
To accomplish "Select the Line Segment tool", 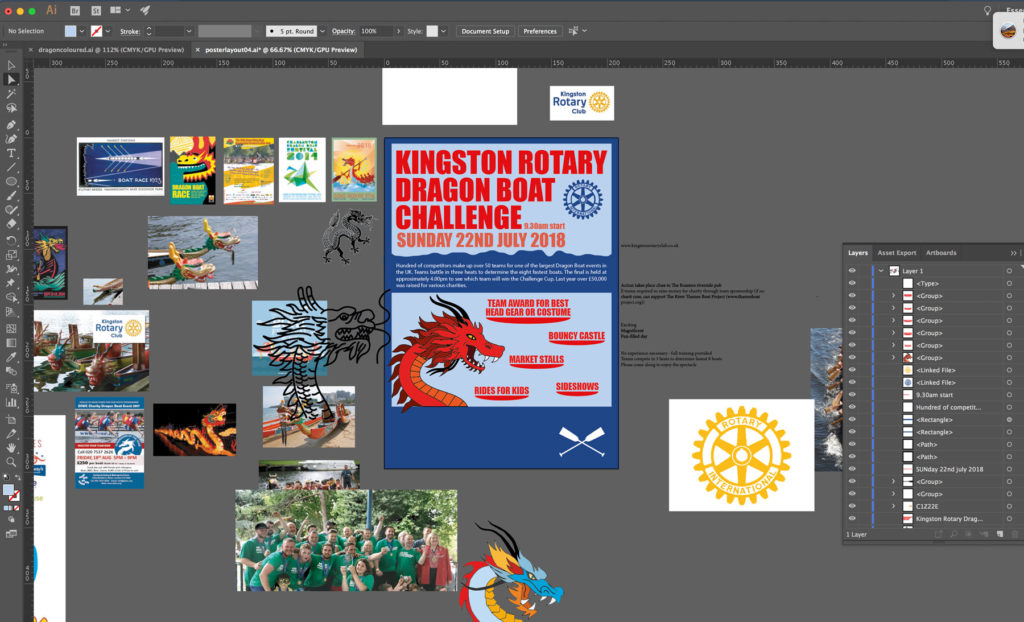I will pyautogui.click(x=11, y=167).
